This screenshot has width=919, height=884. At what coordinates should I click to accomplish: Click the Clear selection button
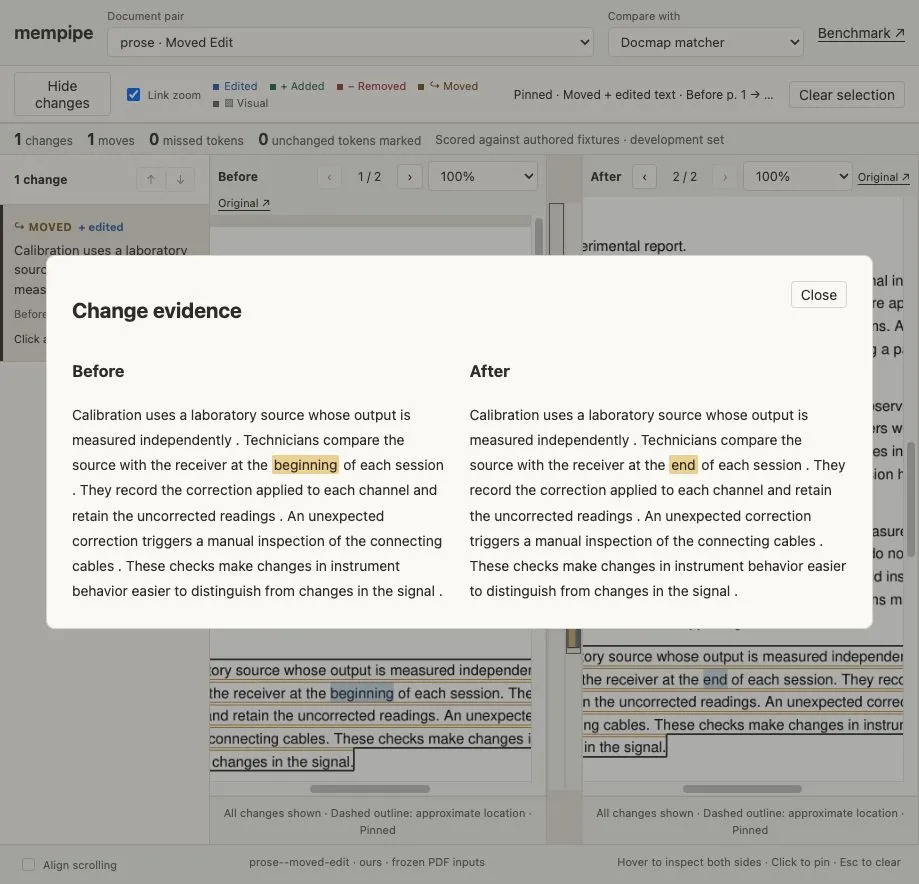(846, 95)
